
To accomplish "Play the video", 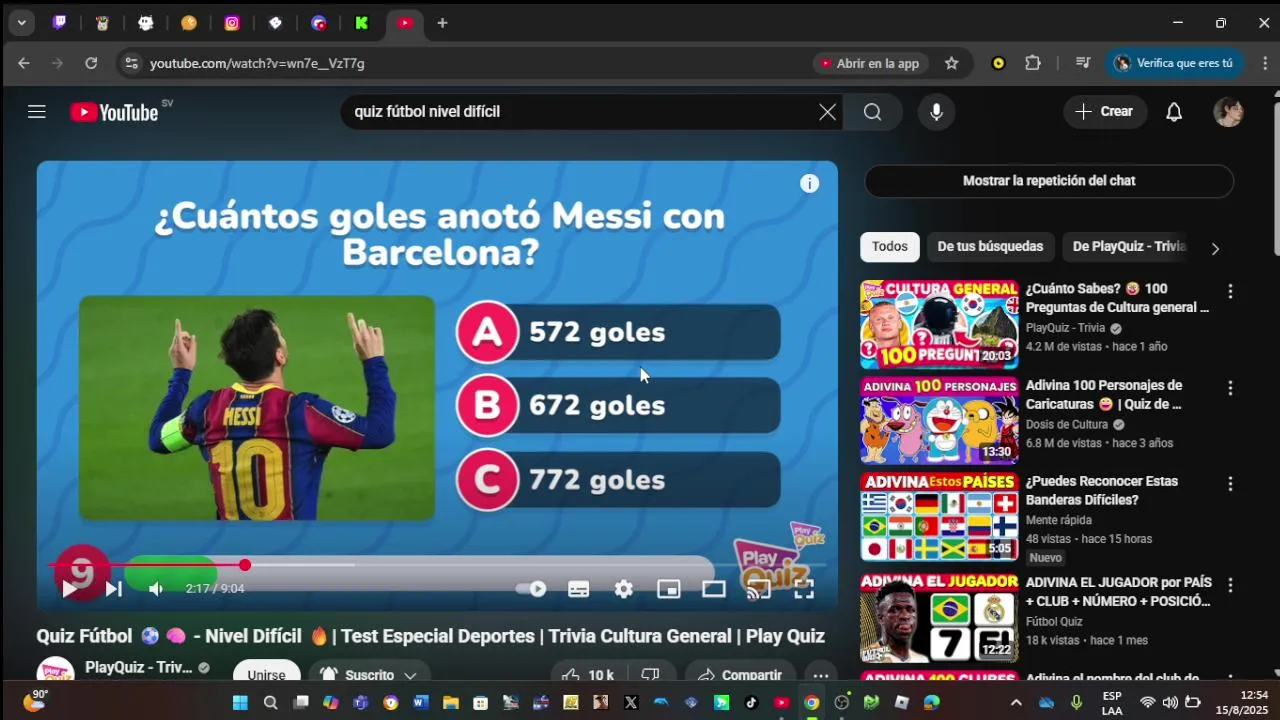I will [69, 589].
